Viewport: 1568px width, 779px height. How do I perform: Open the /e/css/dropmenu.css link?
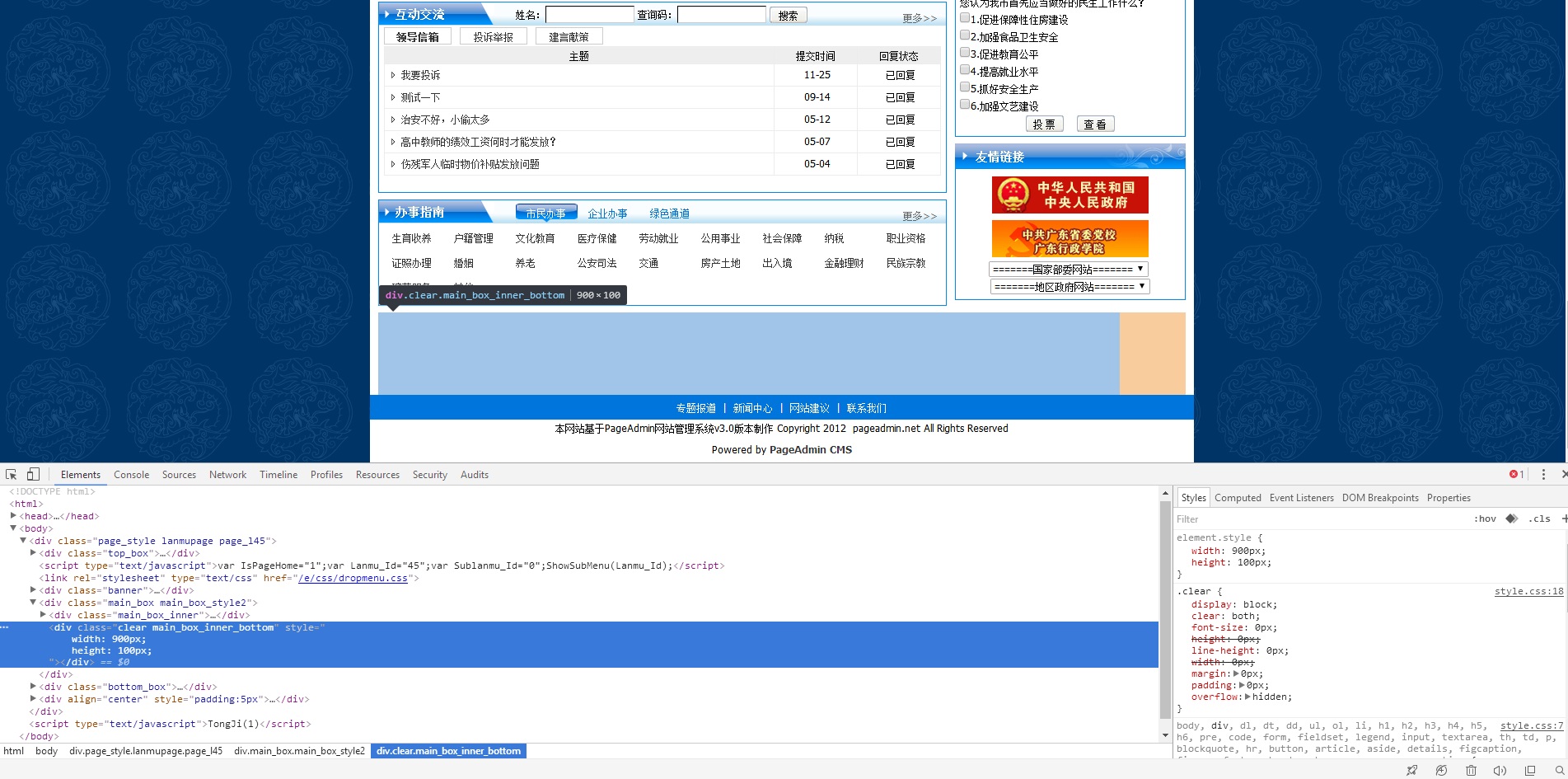[353, 578]
